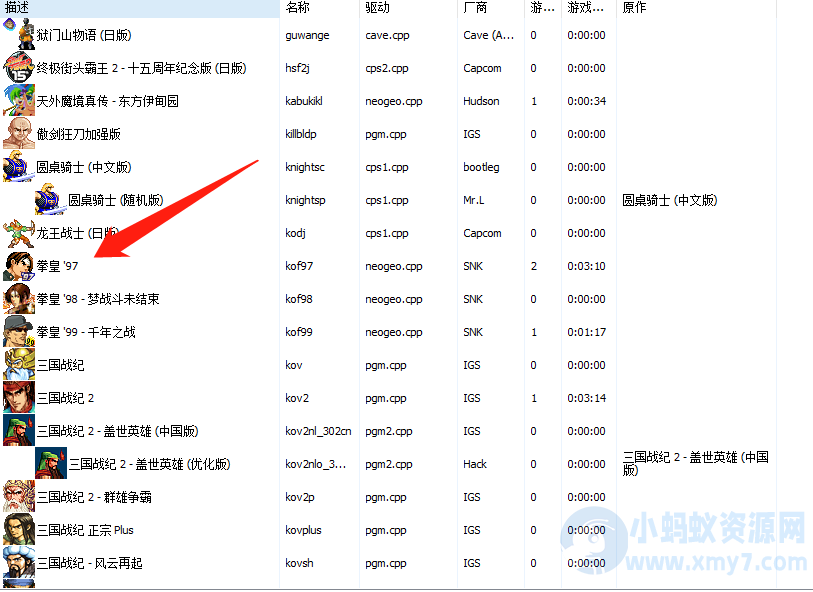Click the 狱门山物语 (日版) game icon
Image resolution: width=813 pixels, height=592 pixels.
point(19,35)
